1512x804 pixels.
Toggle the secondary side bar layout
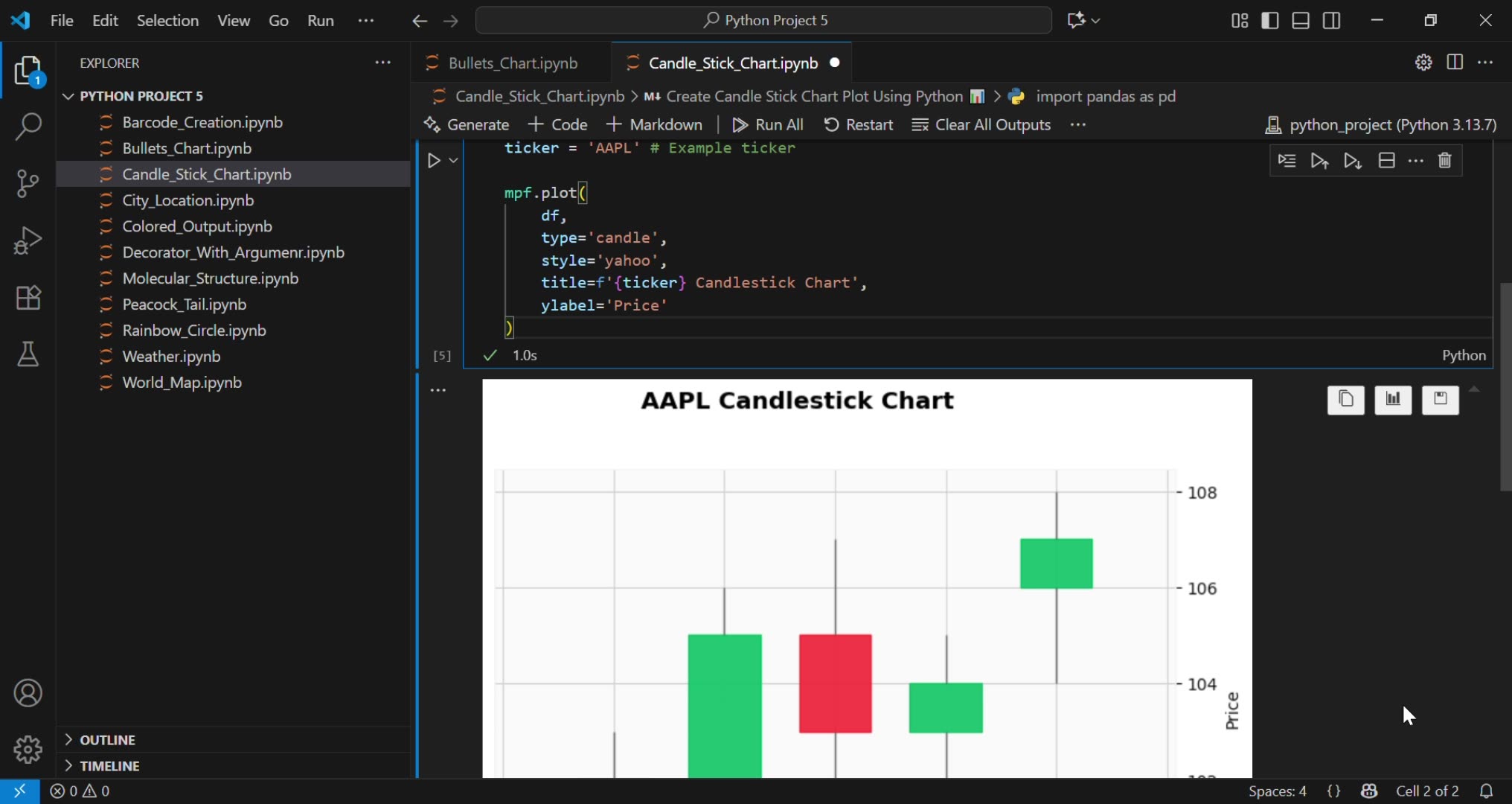1332,20
